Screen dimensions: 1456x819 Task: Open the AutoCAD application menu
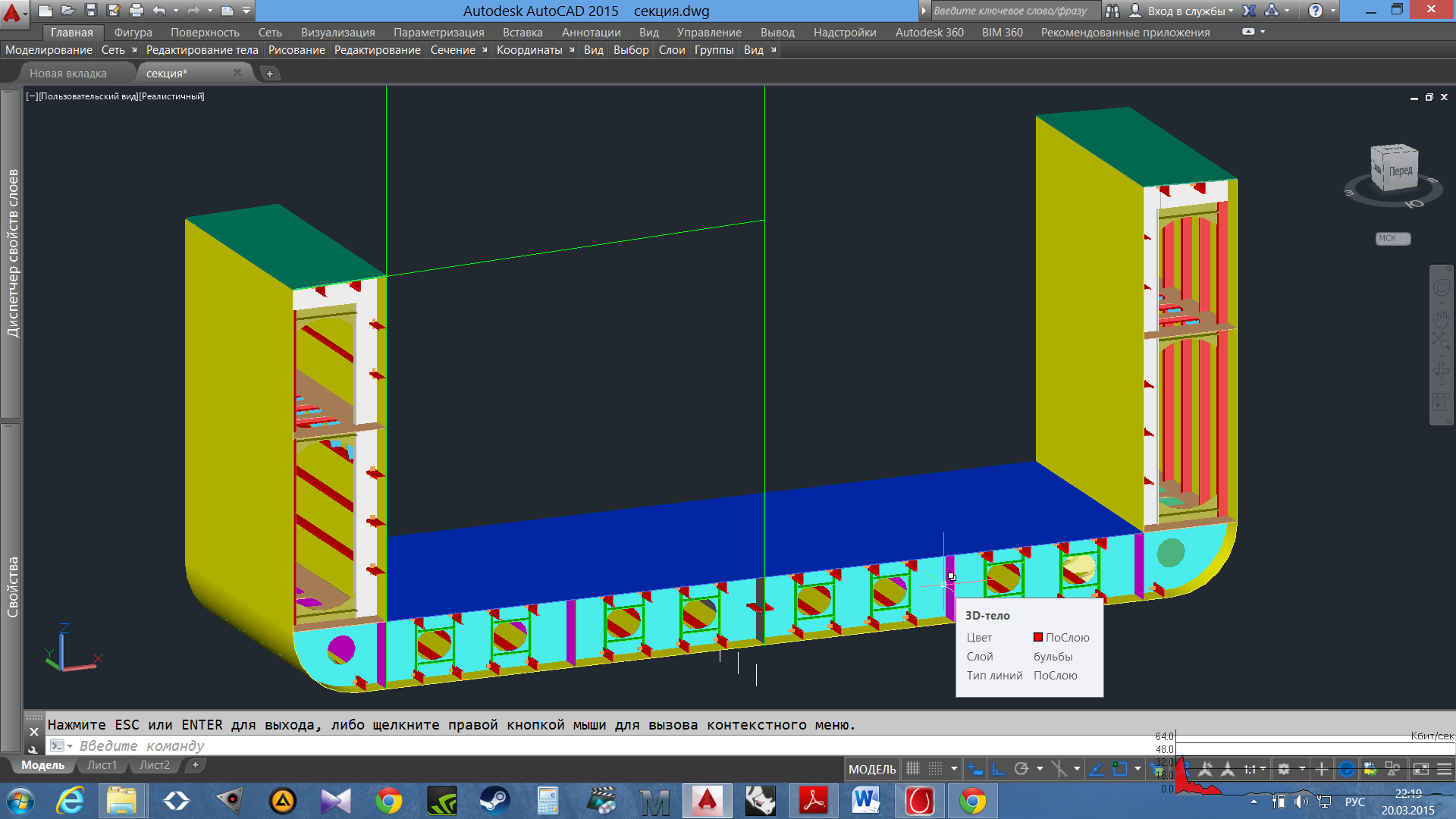click(13, 13)
